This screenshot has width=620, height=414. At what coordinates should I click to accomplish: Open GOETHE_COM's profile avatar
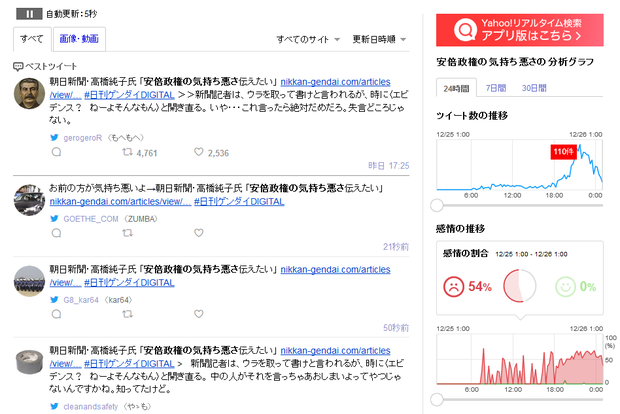tap(30, 200)
